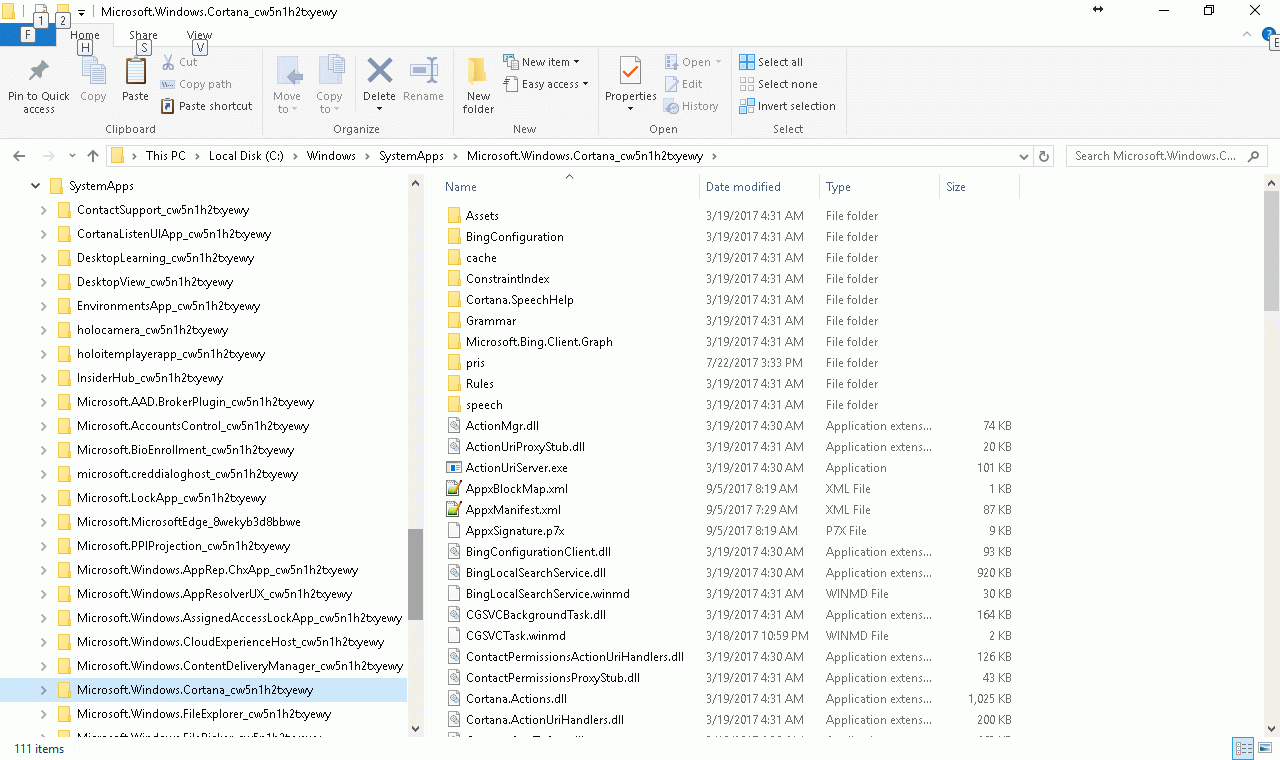Click Invert selection in the ribbon
Image resolution: width=1280 pixels, height=760 pixels.
(x=787, y=106)
